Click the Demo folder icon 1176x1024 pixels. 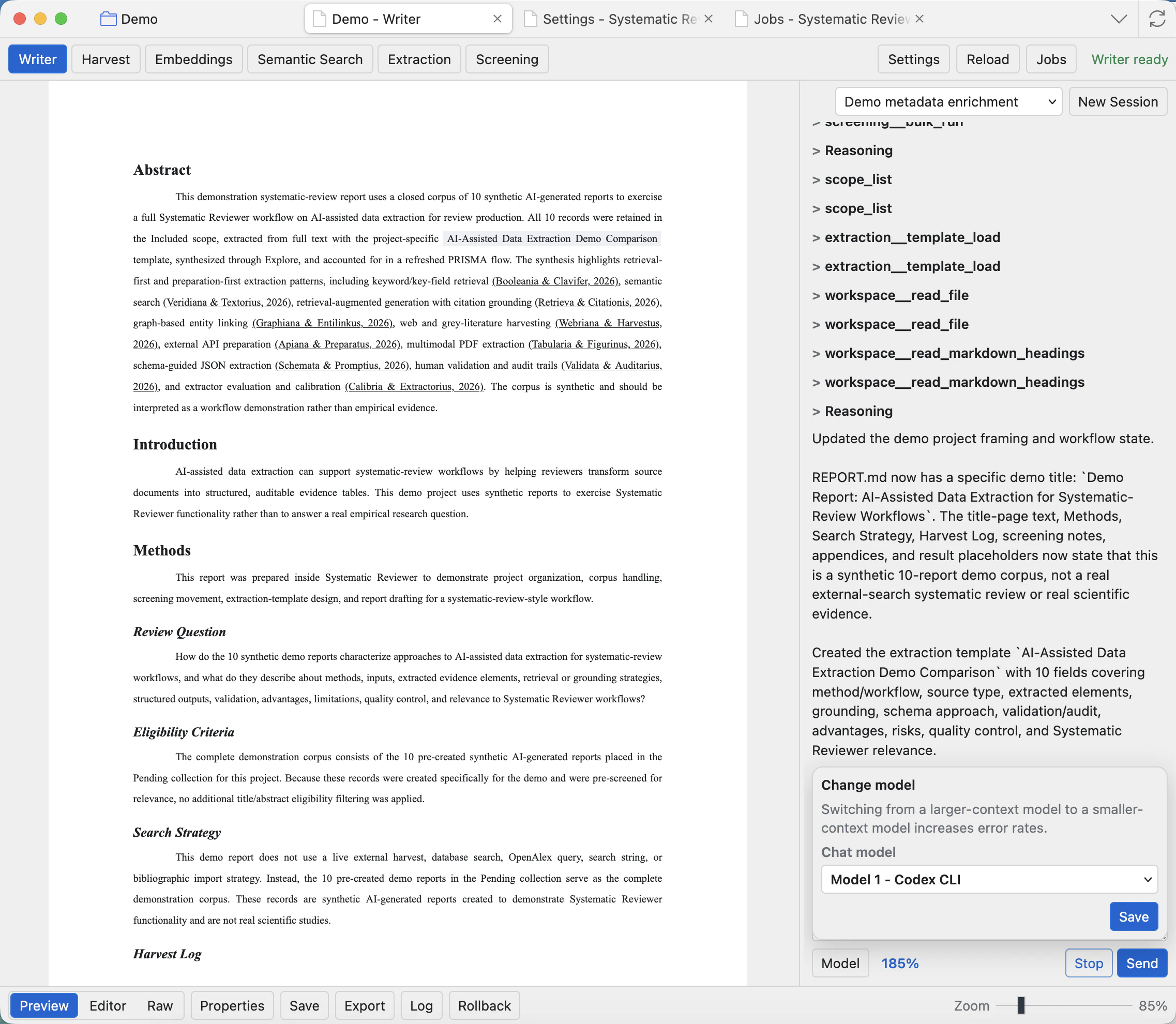(x=108, y=19)
